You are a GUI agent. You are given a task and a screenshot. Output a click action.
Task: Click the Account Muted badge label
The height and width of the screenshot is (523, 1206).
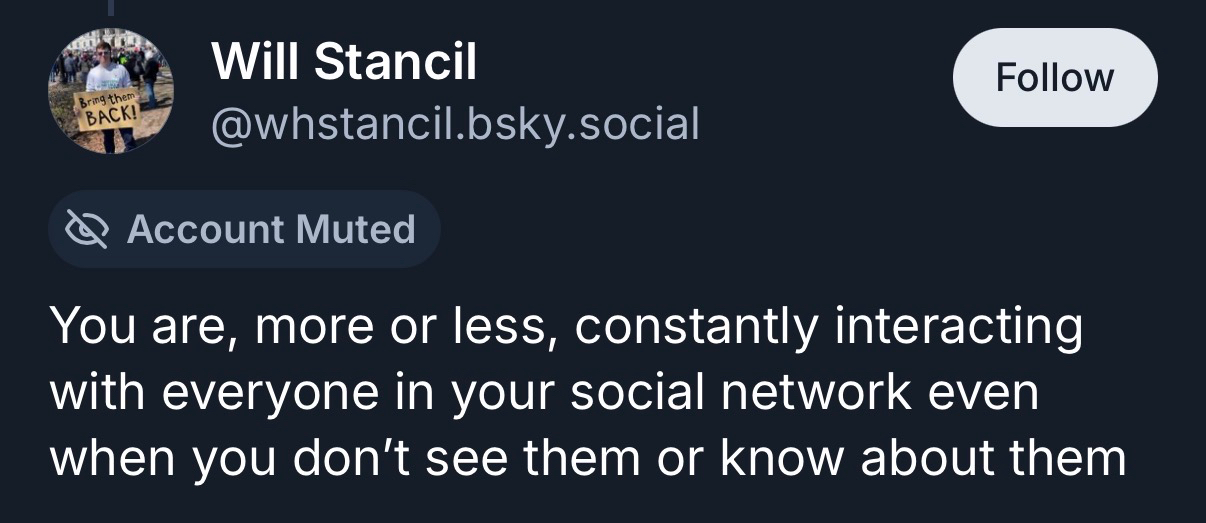coord(270,230)
